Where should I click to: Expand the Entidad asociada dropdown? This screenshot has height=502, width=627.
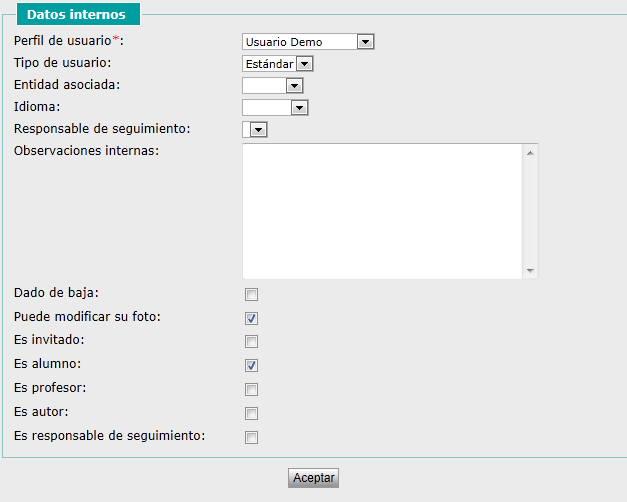[x=273, y=86]
